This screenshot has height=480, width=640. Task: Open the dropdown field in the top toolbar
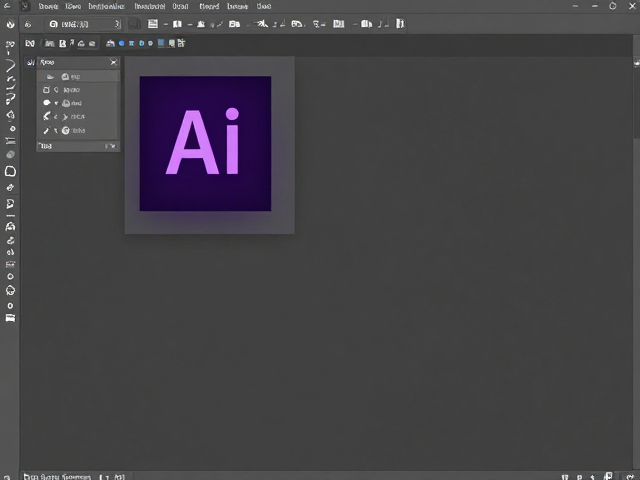click(x=84, y=24)
